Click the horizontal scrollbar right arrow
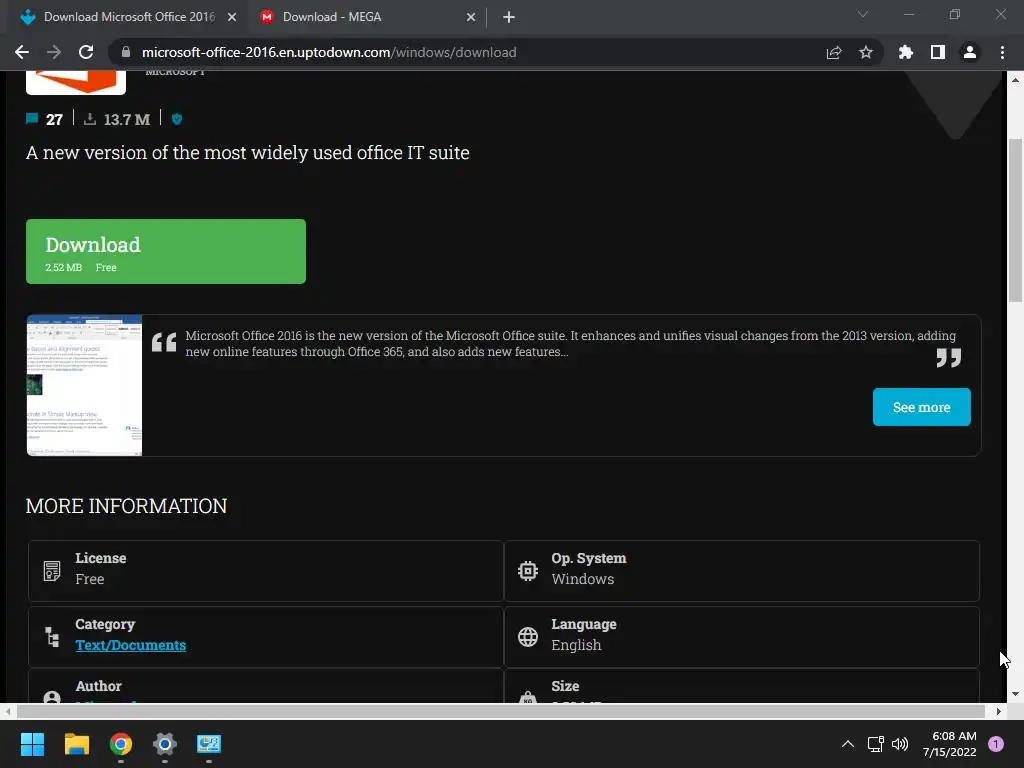The width and height of the screenshot is (1024, 768). tap(999, 711)
